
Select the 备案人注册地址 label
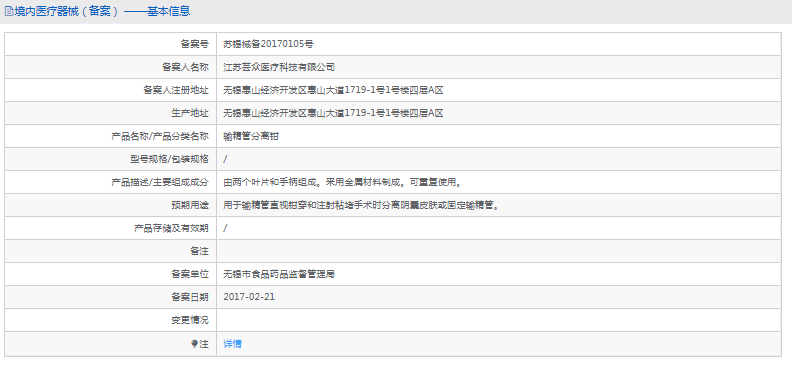[176, 90]
